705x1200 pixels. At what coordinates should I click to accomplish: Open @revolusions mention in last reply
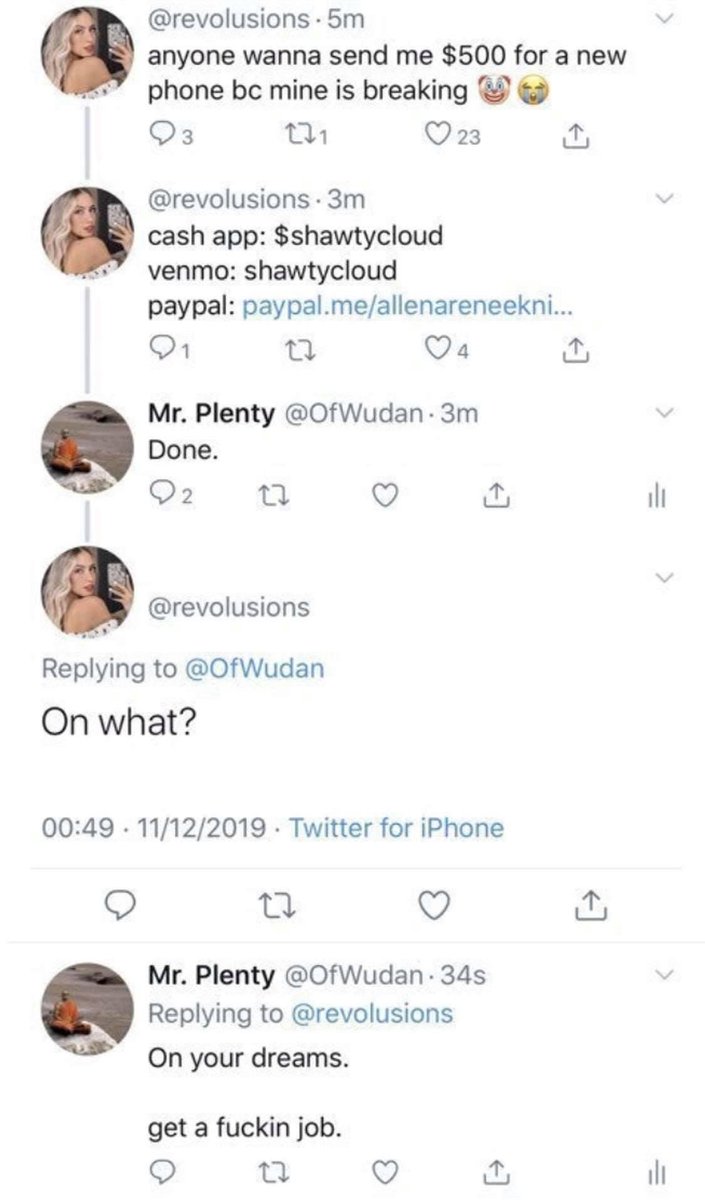tap(371, 1013)
